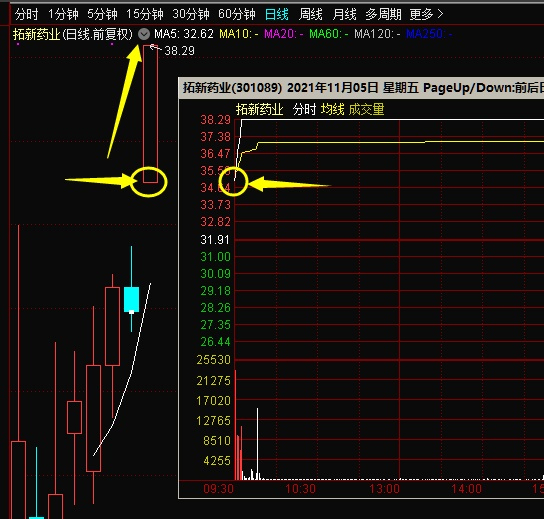
Task: Open the 15分钟 period view
Action: click(x=145, y=14)
